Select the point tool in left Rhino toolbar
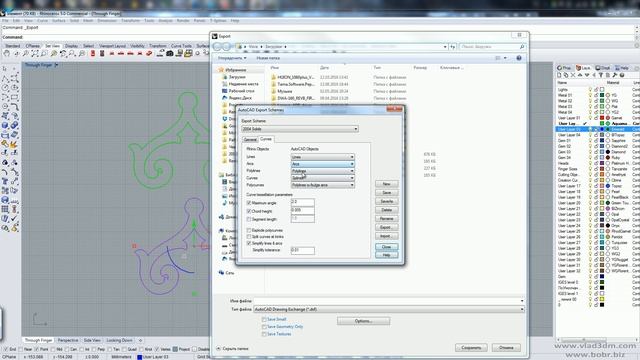This screenshot has width=640, height=360. (x=14, y=69)
